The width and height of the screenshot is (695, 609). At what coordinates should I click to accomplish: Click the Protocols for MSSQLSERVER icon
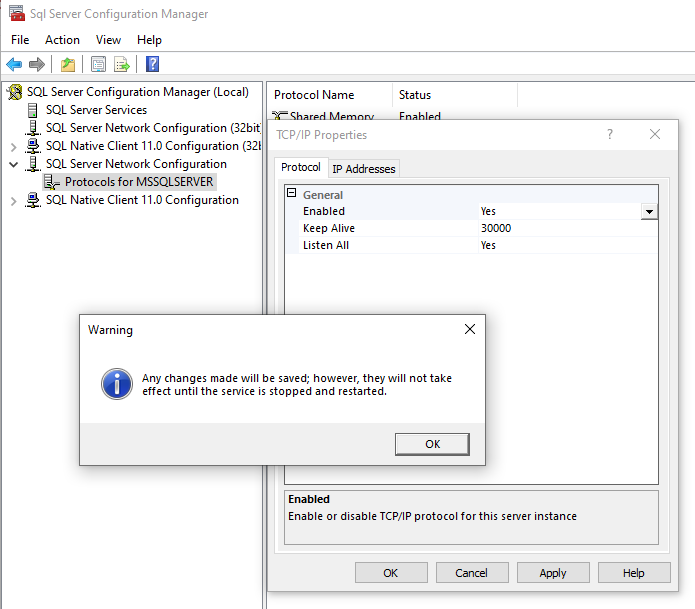click(51, 182)
